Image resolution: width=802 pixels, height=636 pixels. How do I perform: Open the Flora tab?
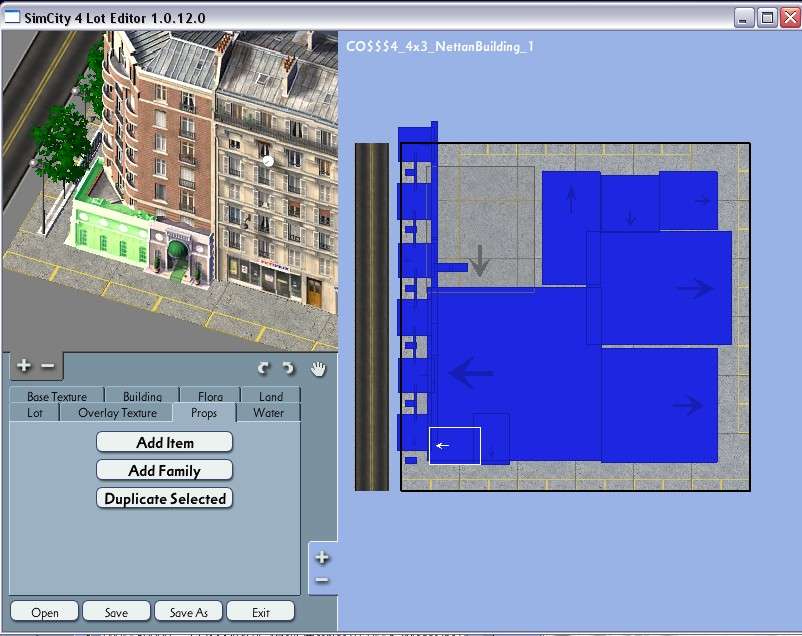click(x=210, y=396)
